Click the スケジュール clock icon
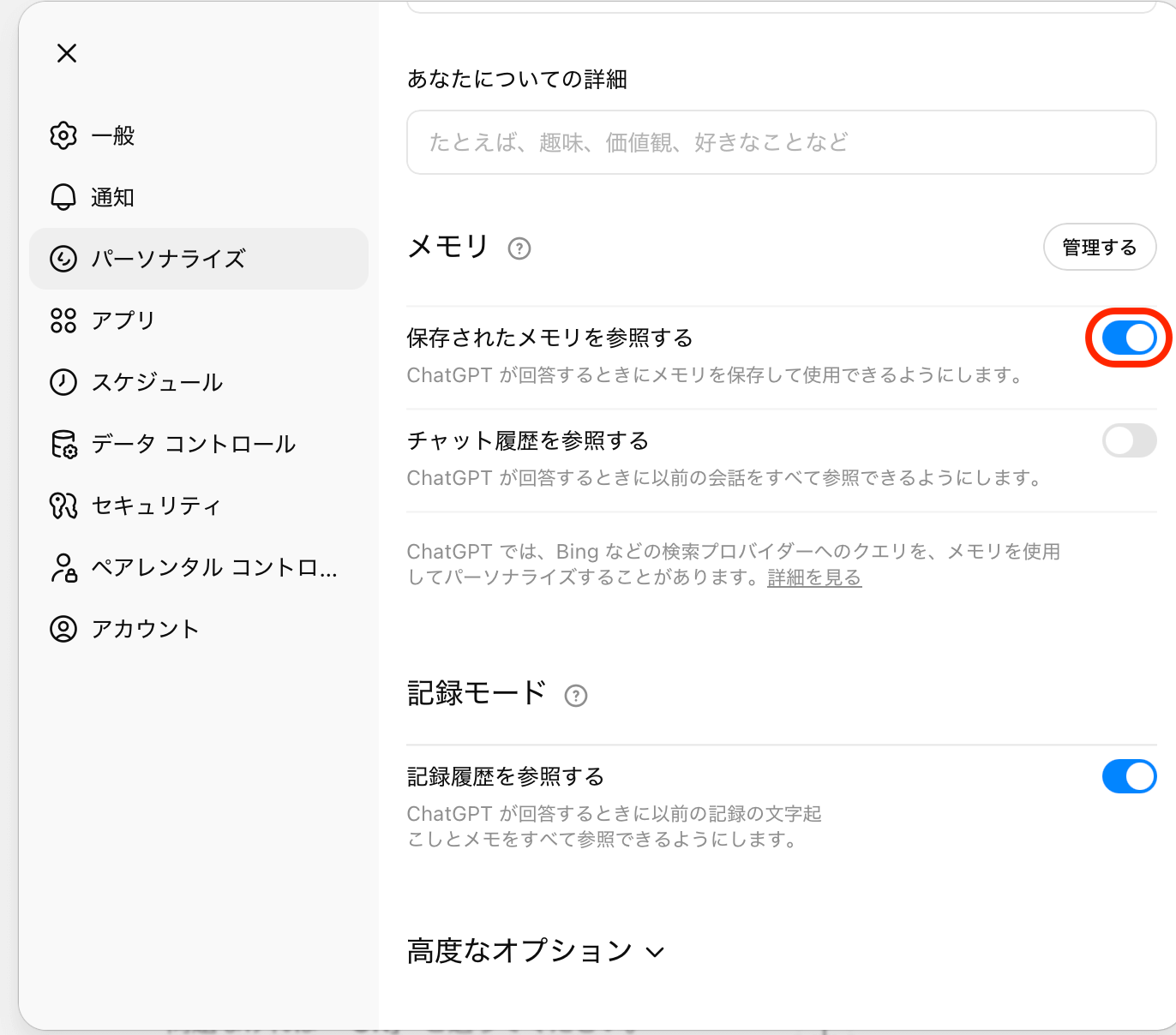This screenshot has width=1176, height=1035. pyautogui.click(x=63, y=382)
